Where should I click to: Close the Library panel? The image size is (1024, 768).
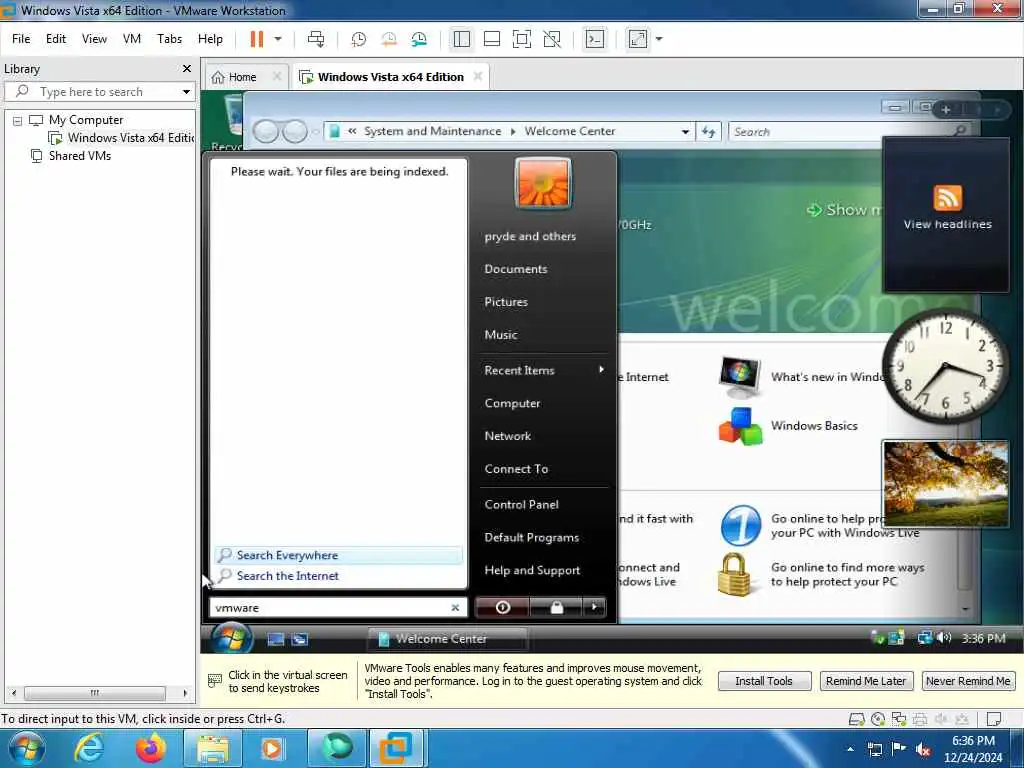coord(187,69)
